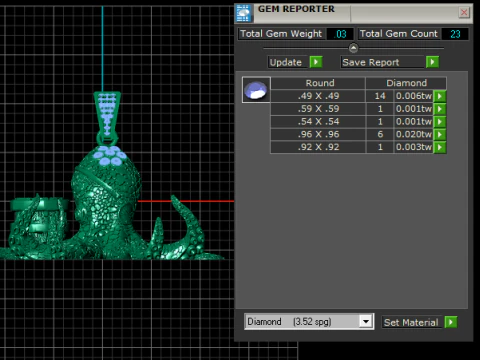Click the Total Gem Weight label
The height and width of the screenshot is (360, 480).
(x=281, y=34)
